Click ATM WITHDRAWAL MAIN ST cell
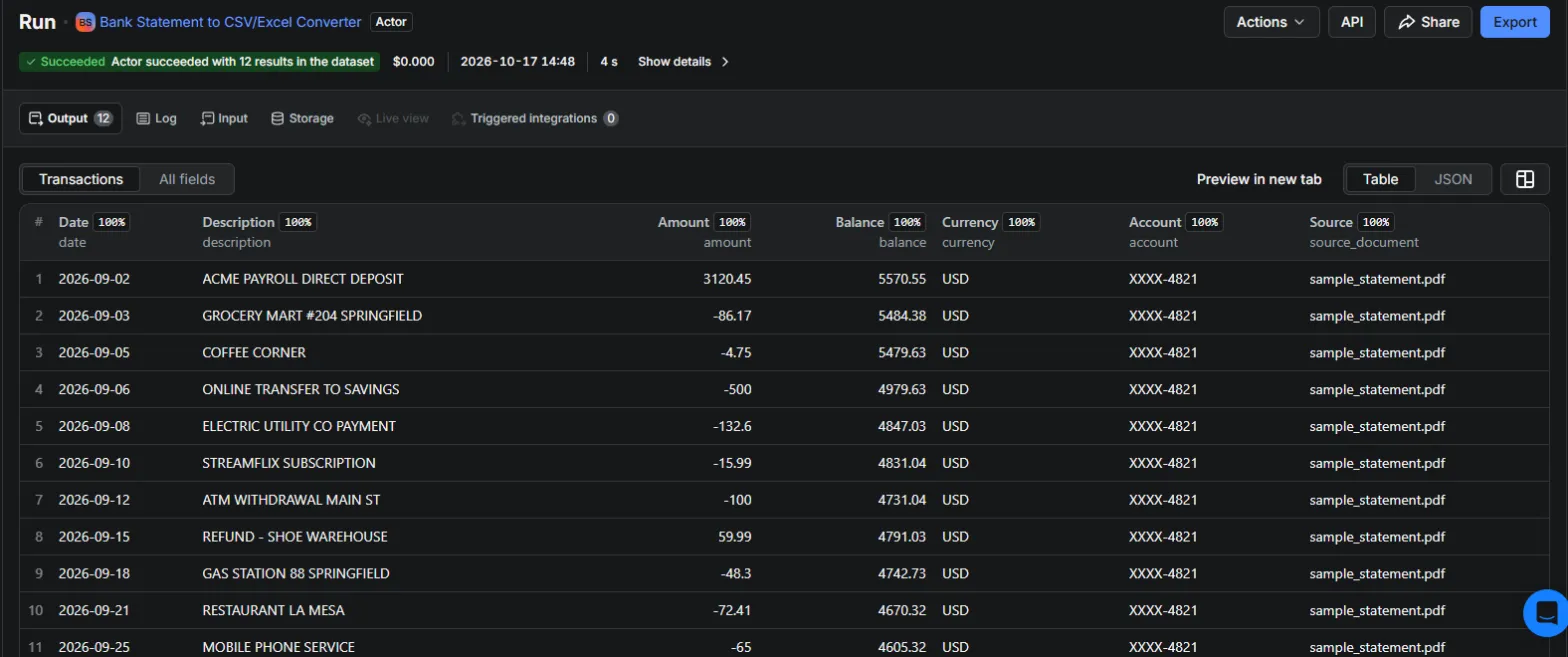The width and height of the screenshot is (1568, 657). coord(291,500)
